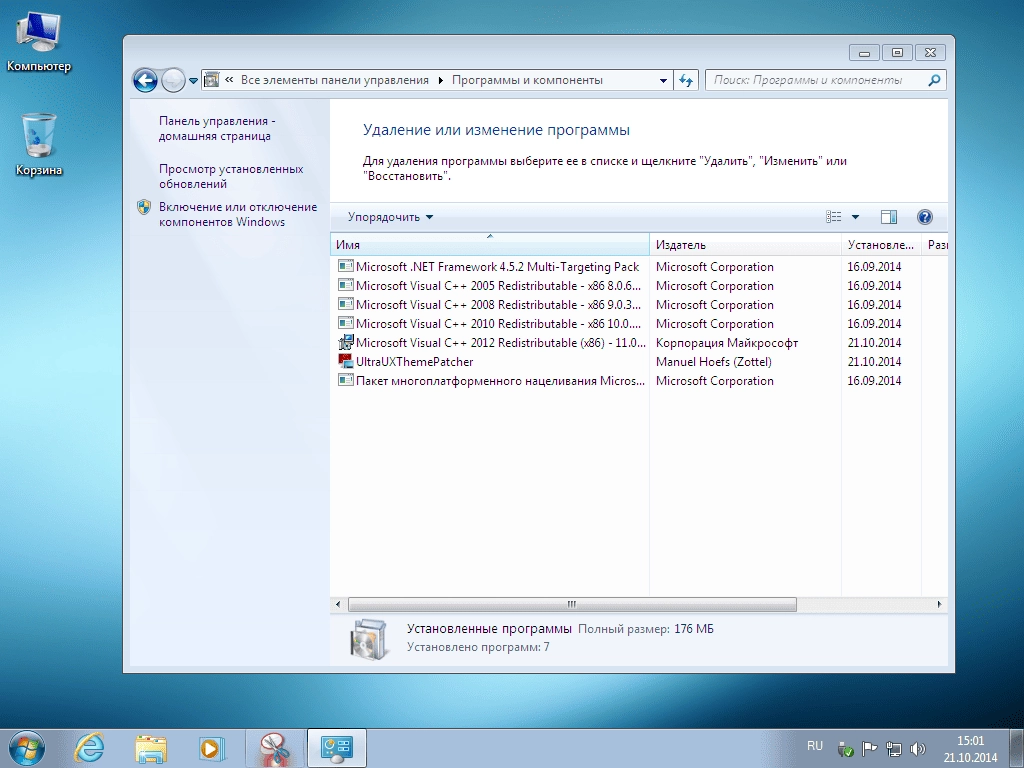Change view using the view icon
This screenshot has height=768, width=1024.
point(833,217)
